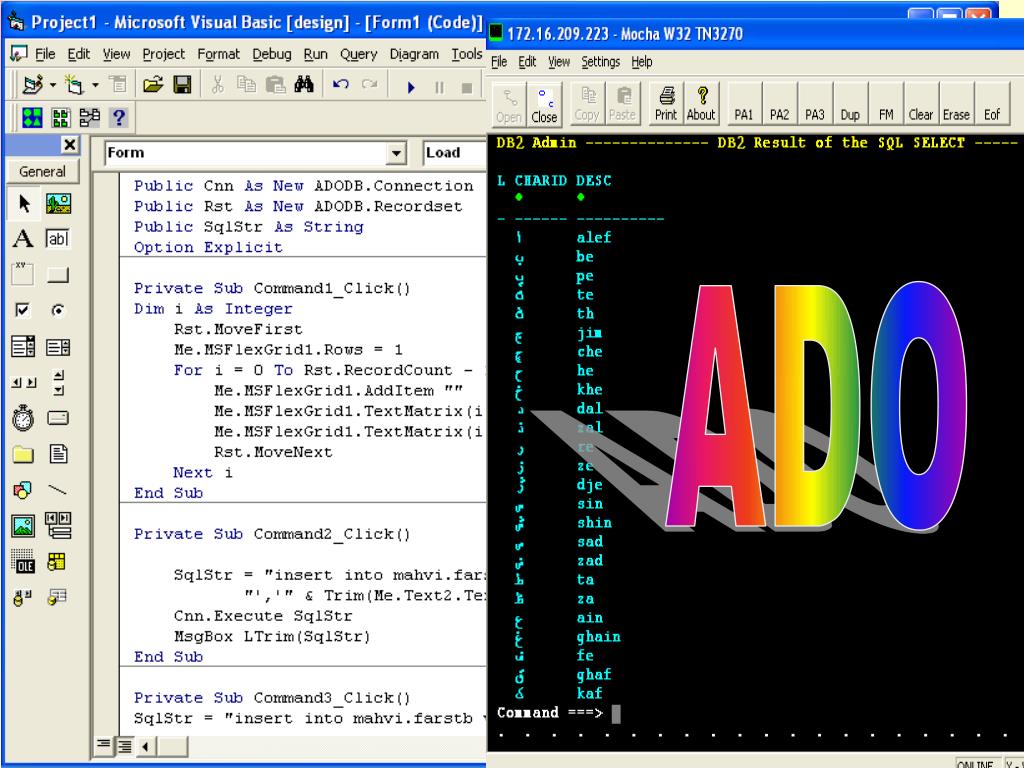Click the "Cnn.Execute SqlStr" code line
This screenshot has width=1024, height=768.
click(263, 616)
